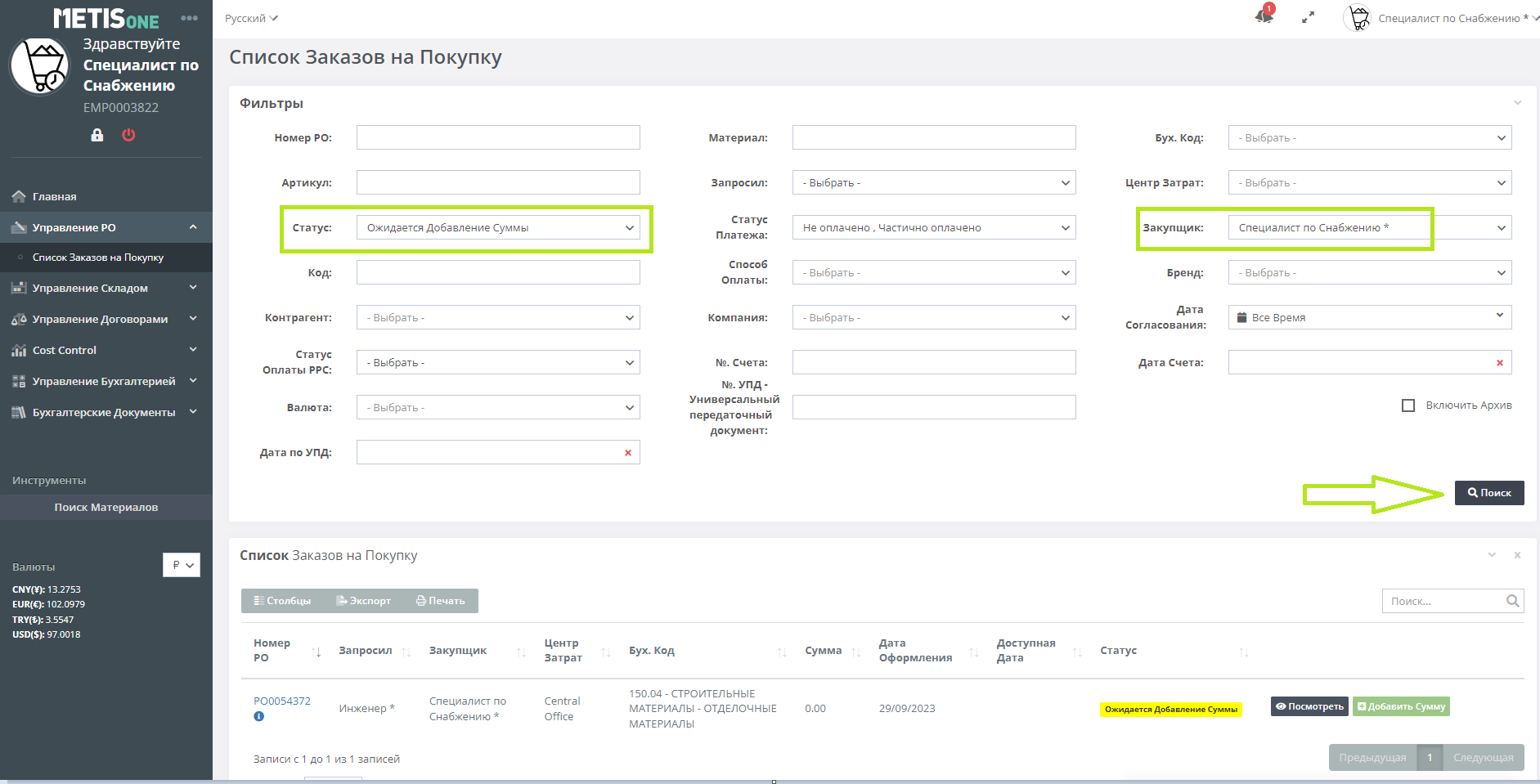
Task: Expand Бухгалтерские Документы sidebar menu
Action: 106,412
